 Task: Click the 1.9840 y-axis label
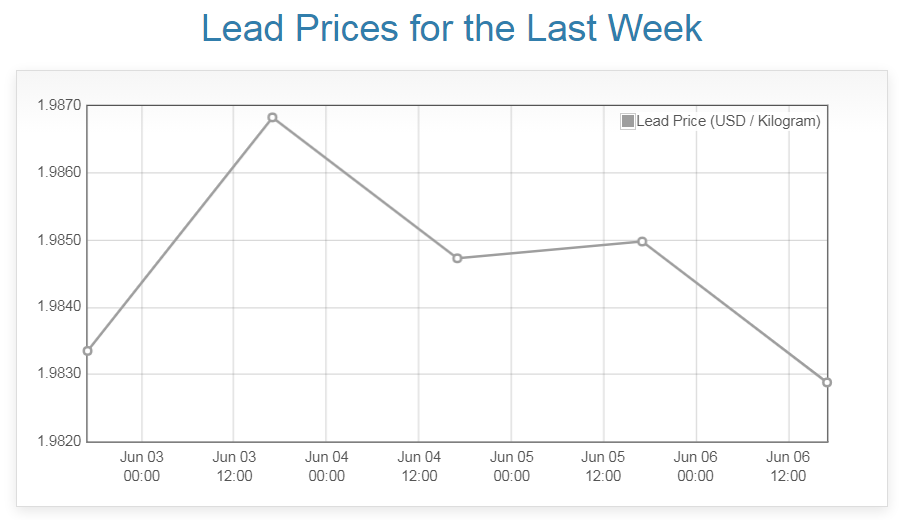(x=59, y=308)
